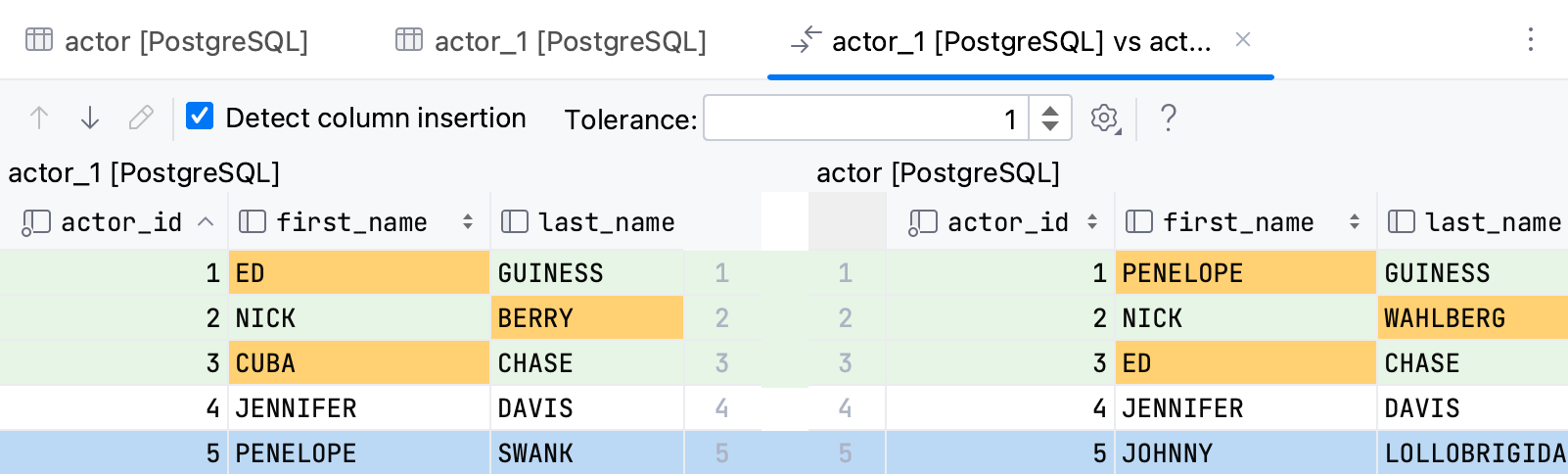This screenshot has height=474, width=1568.
Task: Toggle left actor_id column sort arrow
Action: pos(206,222)
